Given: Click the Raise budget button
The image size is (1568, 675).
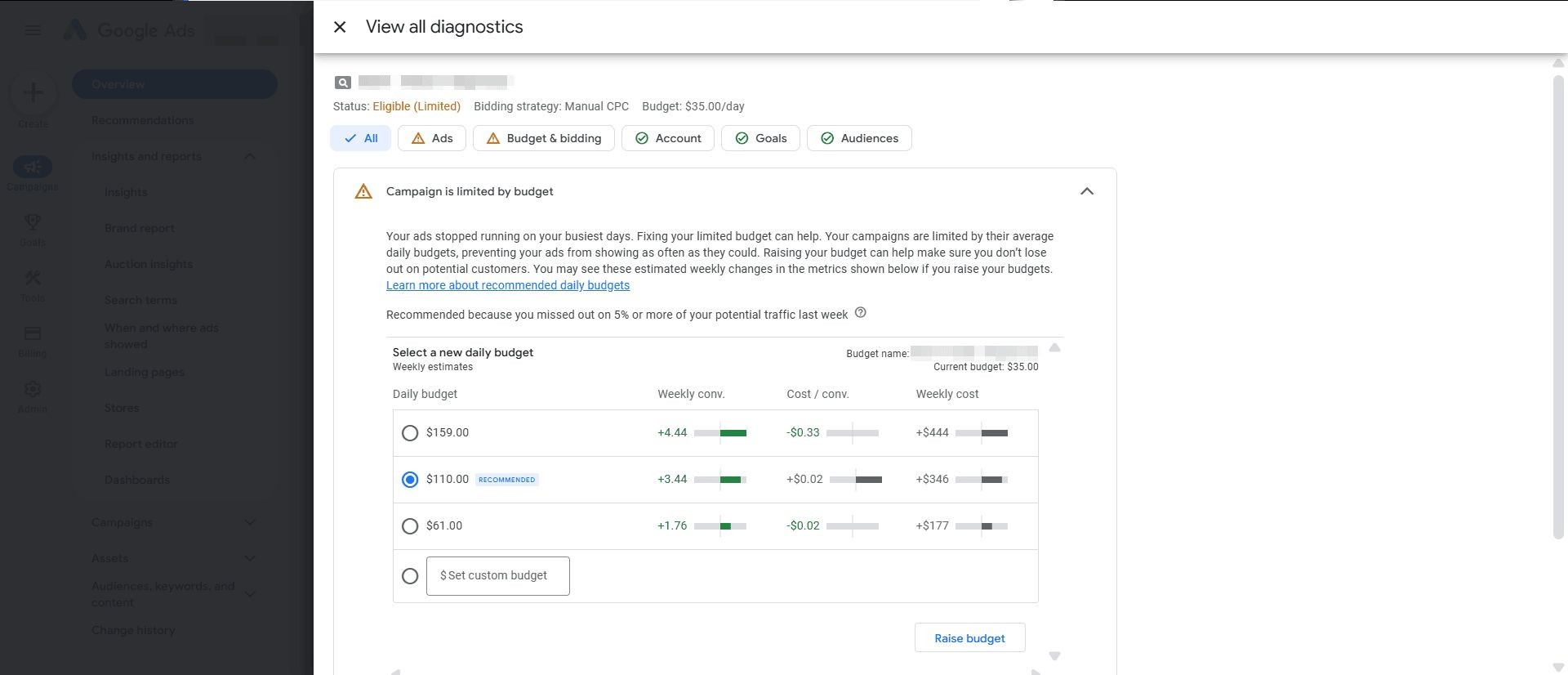Looking at the screenshot, I should [969, 638].
